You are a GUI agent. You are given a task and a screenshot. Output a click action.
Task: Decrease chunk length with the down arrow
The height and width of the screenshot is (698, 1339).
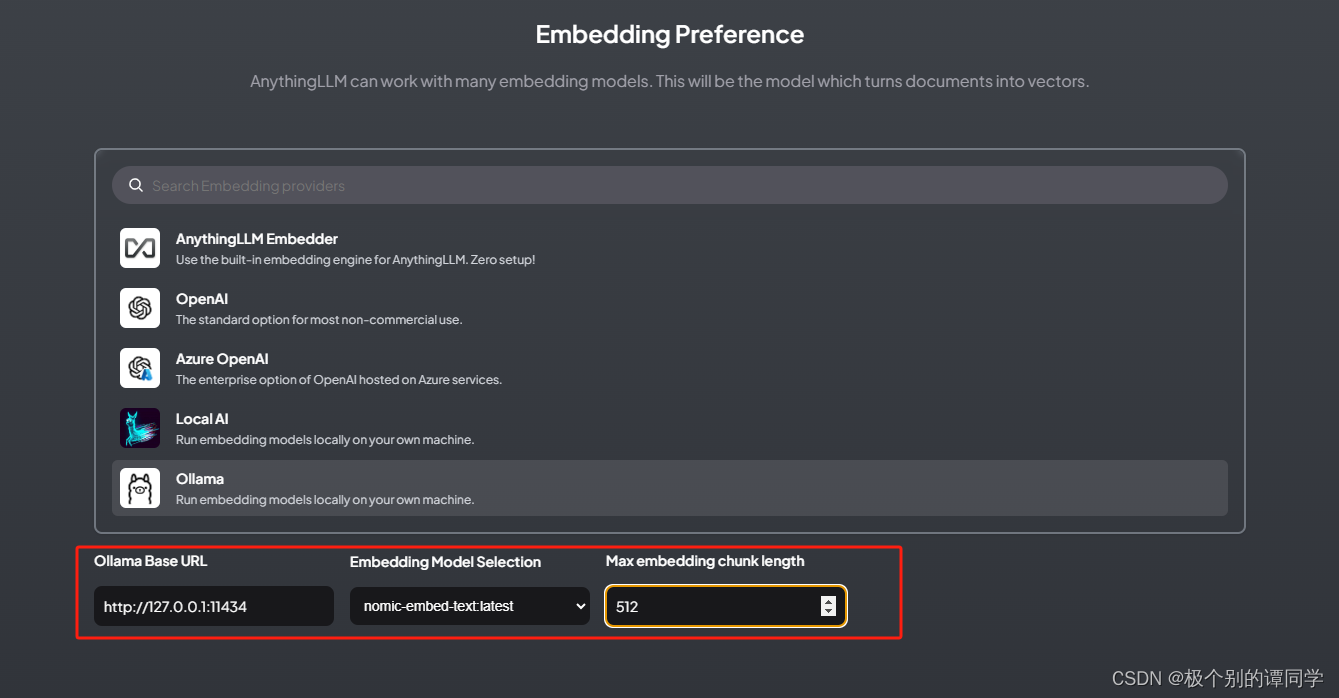pyautogui.click(x=828, y=611)
